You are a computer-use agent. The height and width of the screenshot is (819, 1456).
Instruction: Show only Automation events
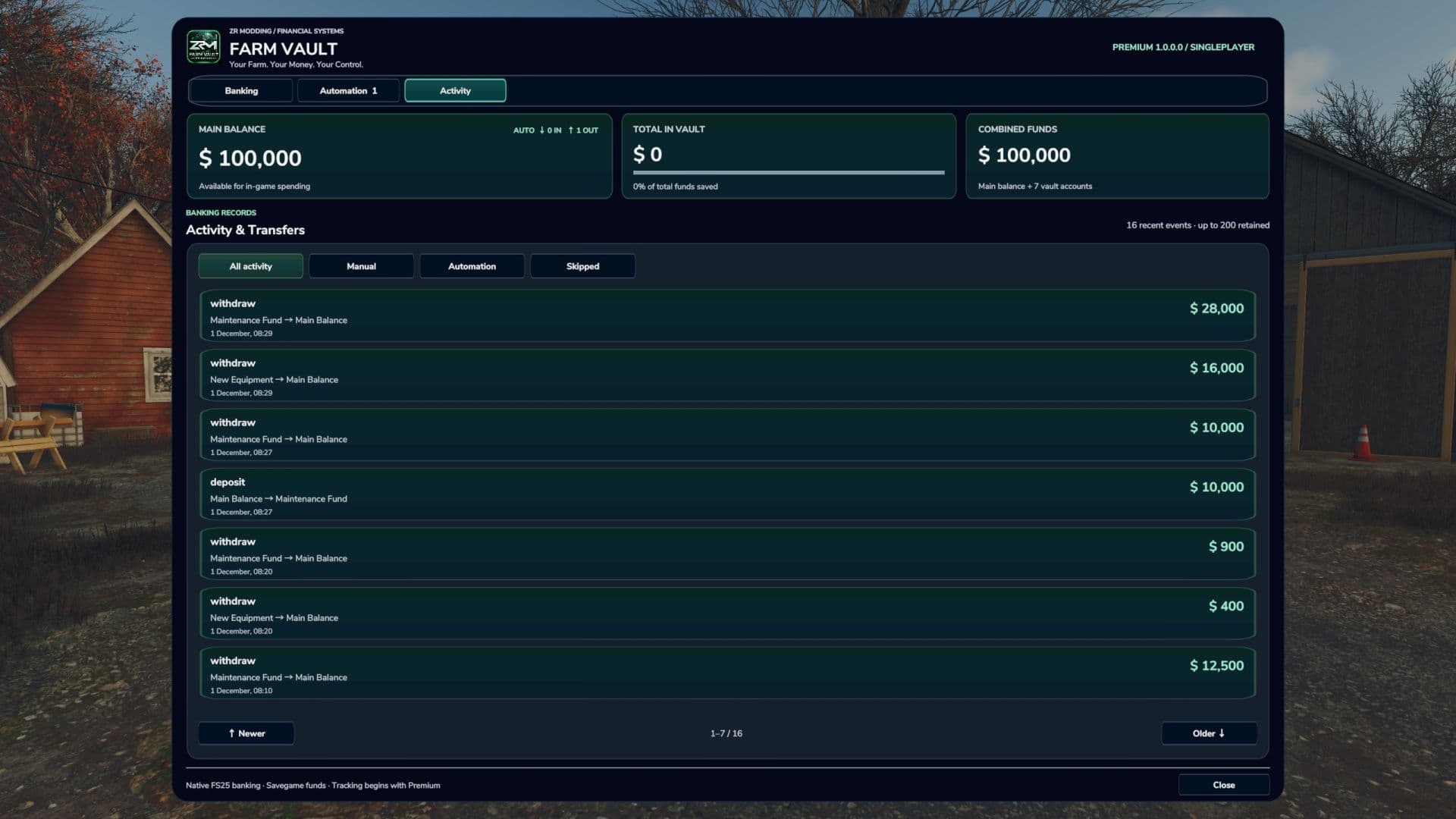[472, 266]
